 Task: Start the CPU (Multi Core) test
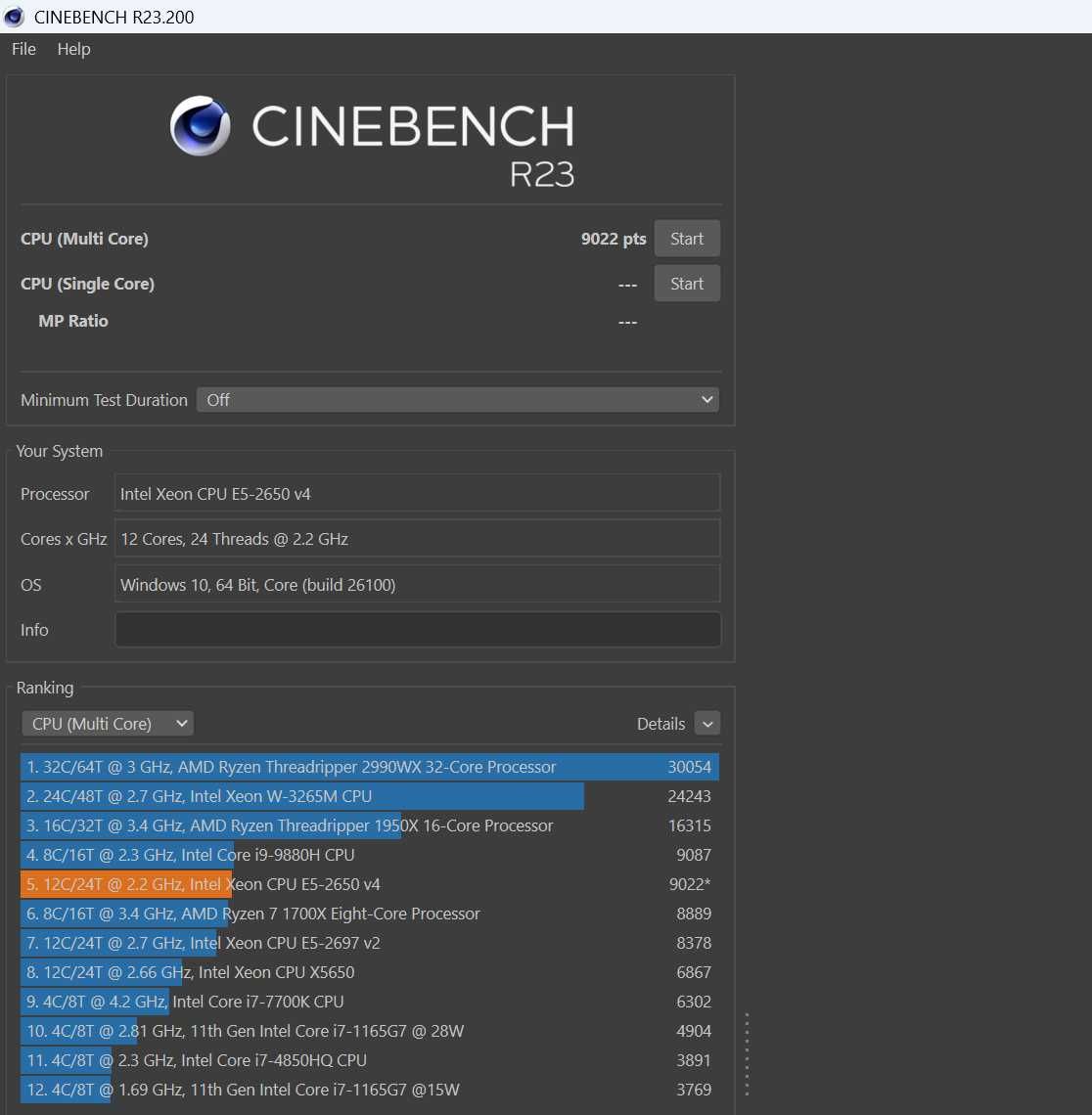pyautogui.click(x=687, y=239)
